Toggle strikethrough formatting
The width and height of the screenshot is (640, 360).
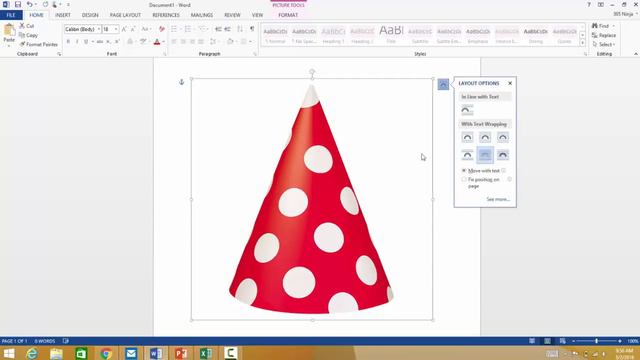pyautogui.click(x=100, y=42)
